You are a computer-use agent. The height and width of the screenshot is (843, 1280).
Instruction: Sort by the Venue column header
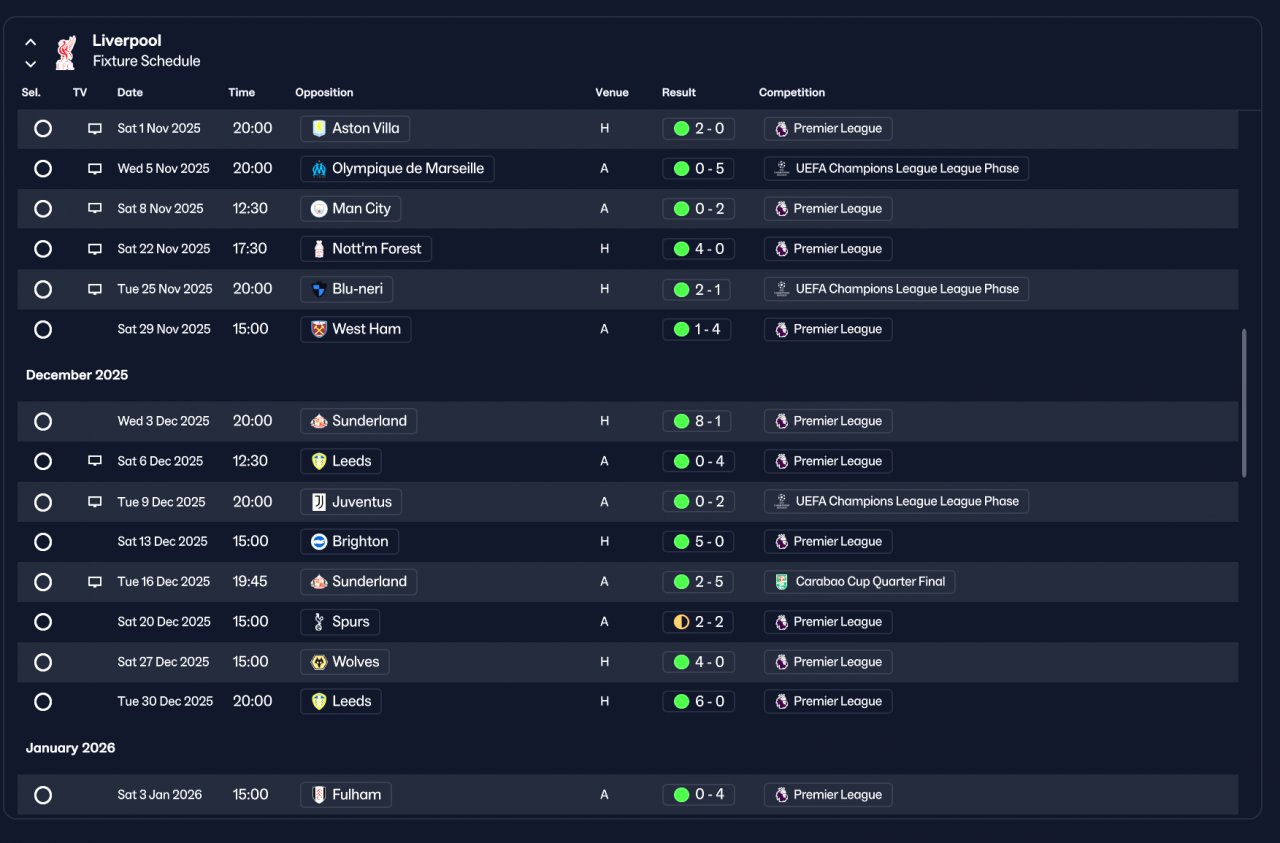pyautogui.click(x=612, y=92)
